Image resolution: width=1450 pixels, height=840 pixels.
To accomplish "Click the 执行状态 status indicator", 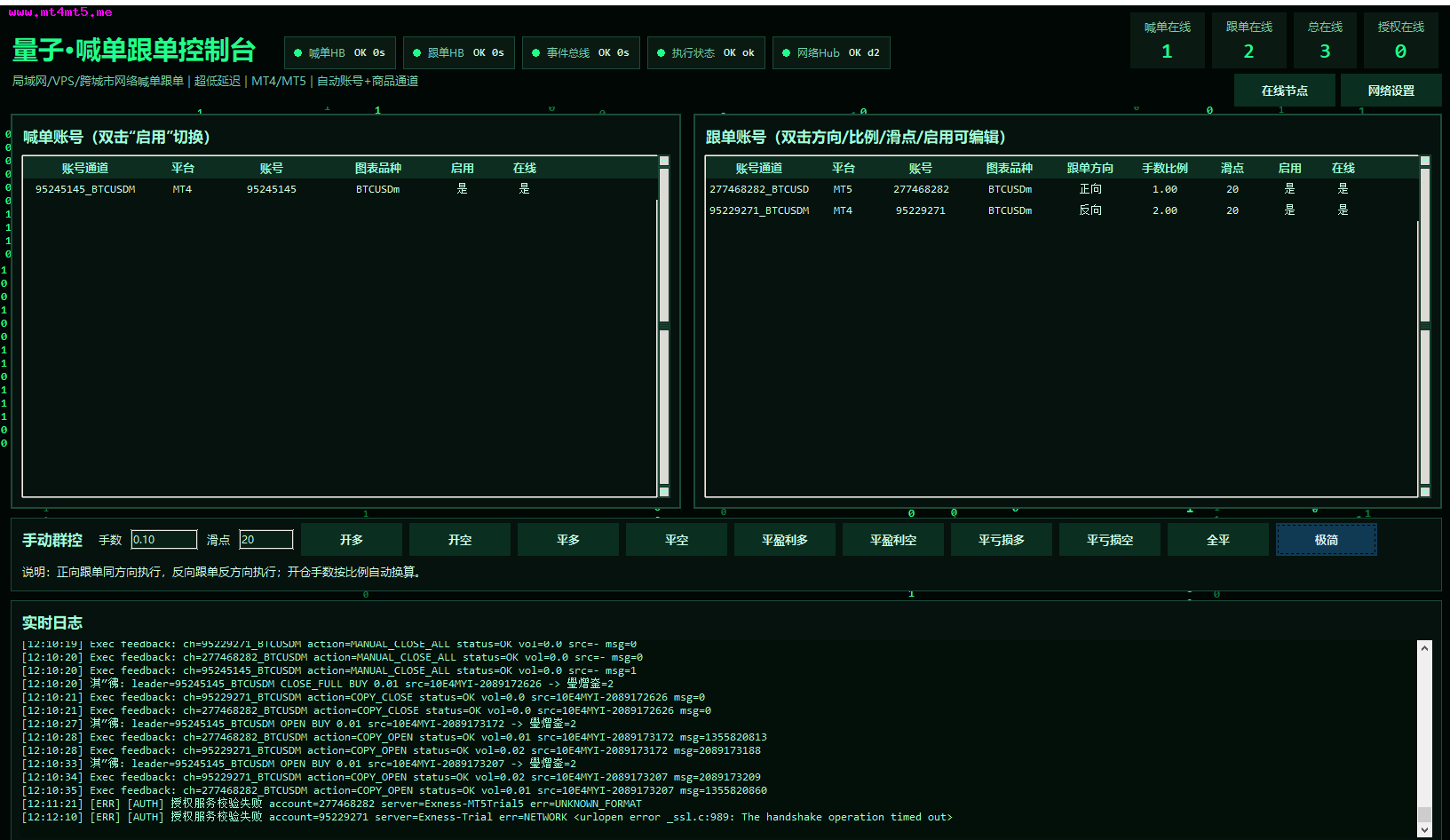I will coord(706,53).
